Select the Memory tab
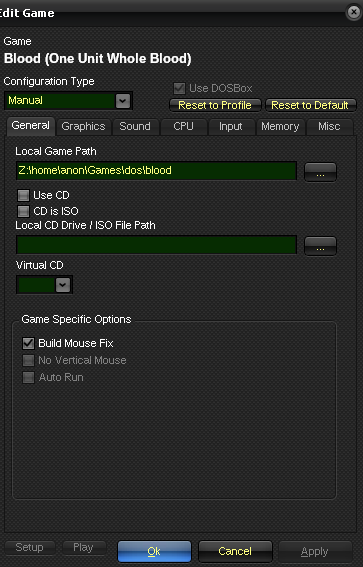This screenshot has width=363, height=567. 280,127
